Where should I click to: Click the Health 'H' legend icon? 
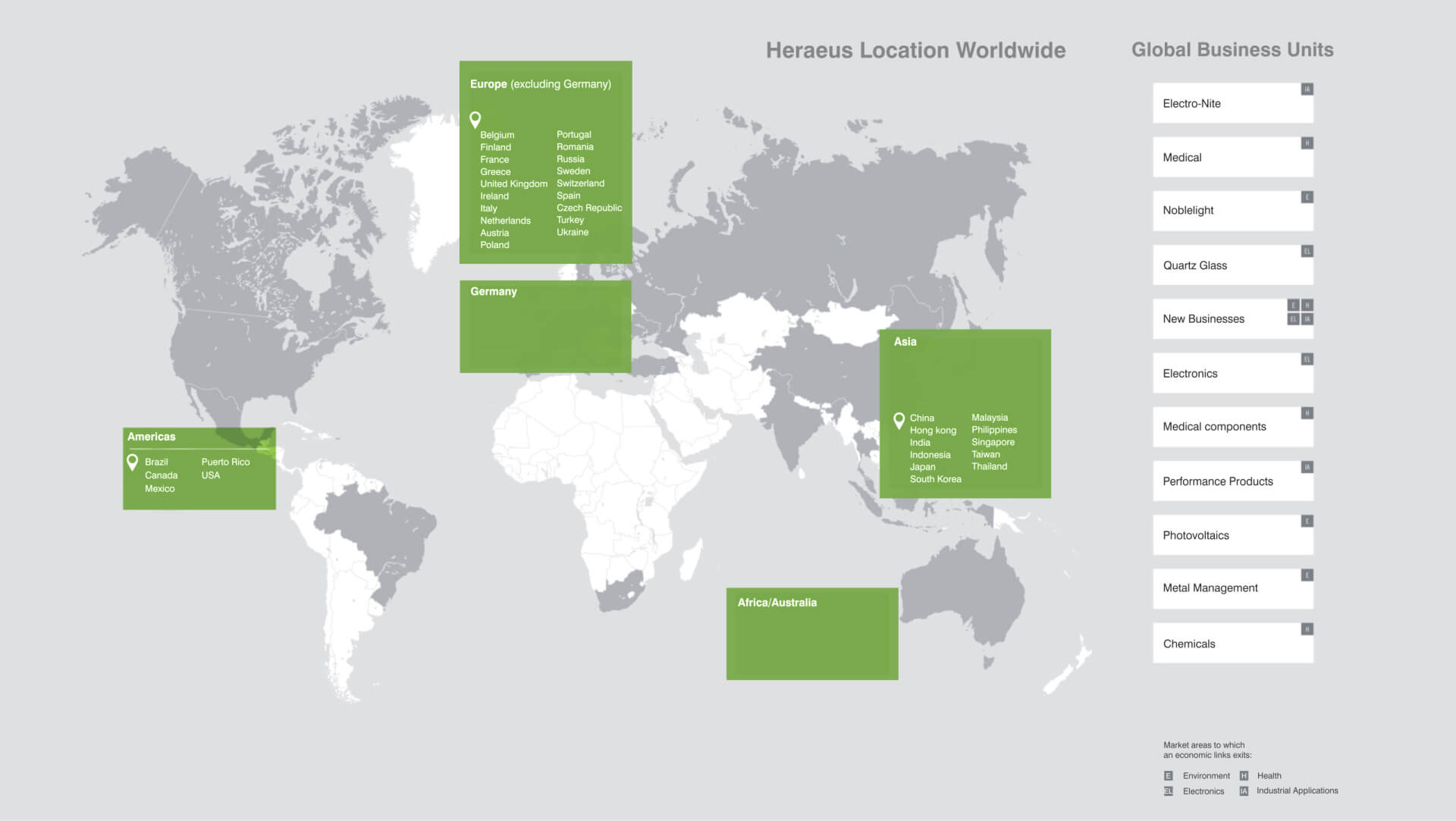1244,776
